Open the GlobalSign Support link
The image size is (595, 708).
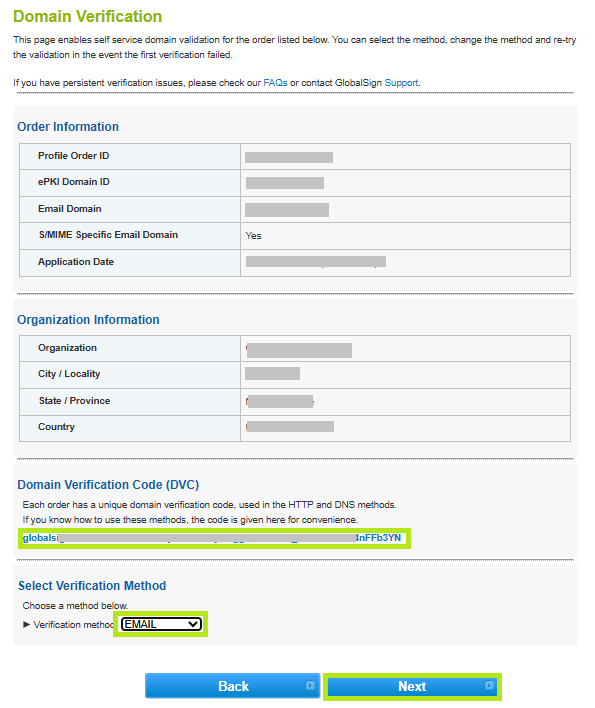point(401,83)
